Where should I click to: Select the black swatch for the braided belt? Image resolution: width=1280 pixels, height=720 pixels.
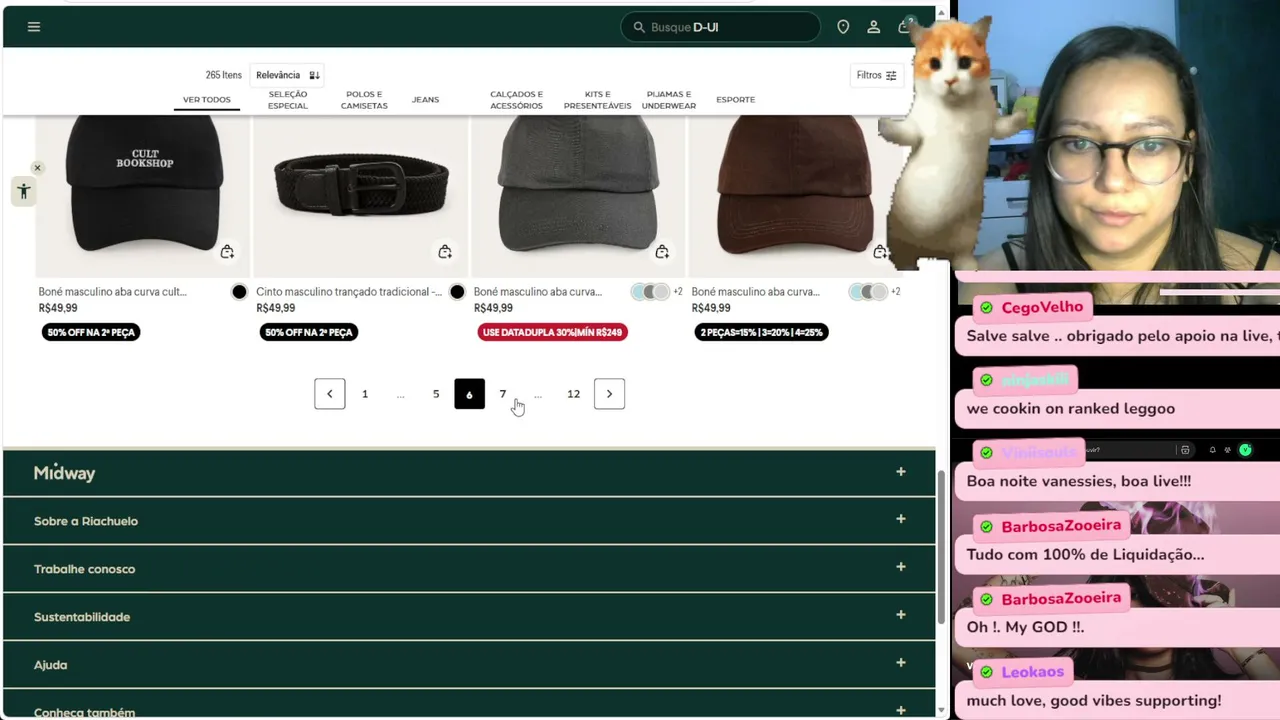(457, 292)
